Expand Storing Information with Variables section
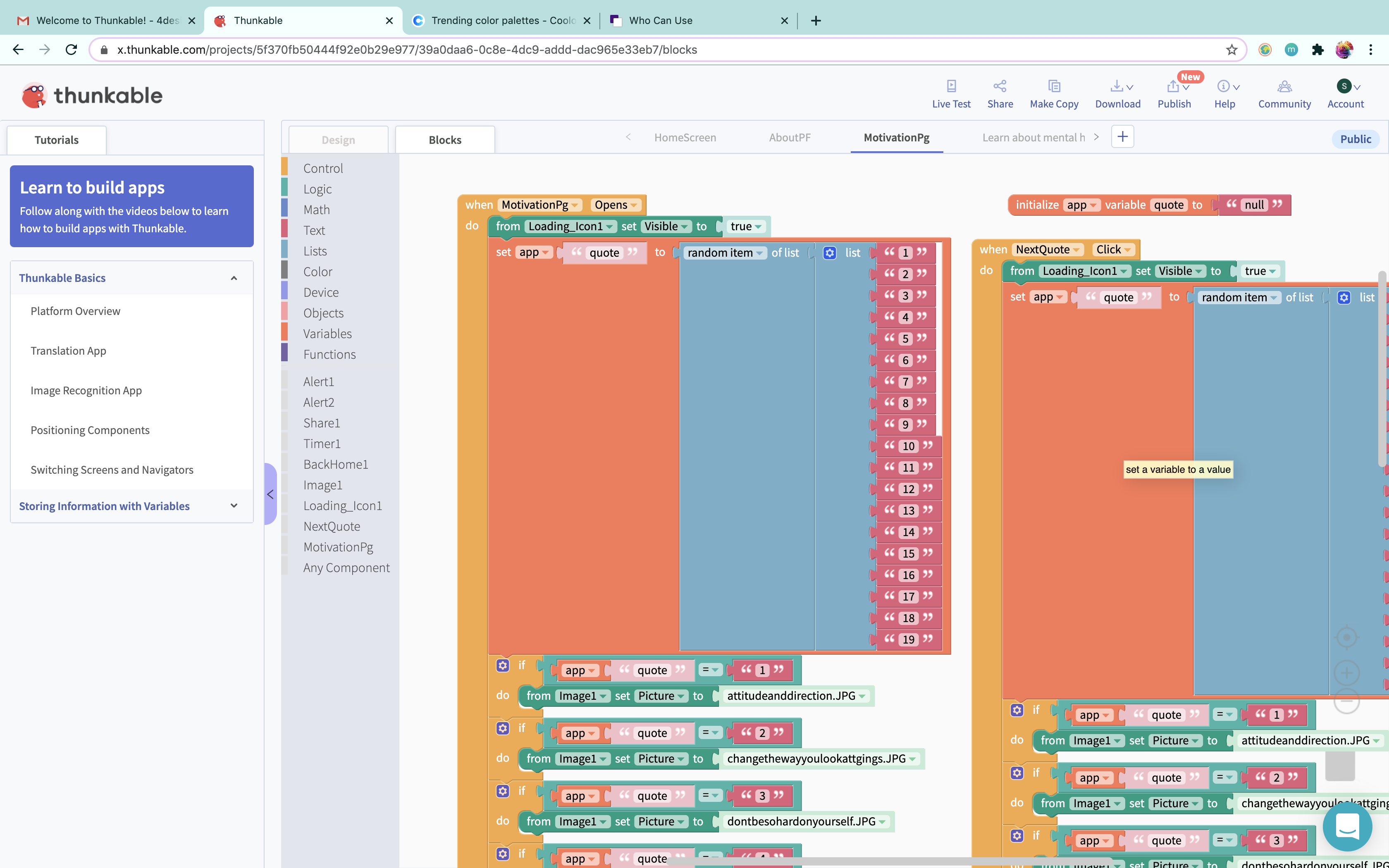This screenshot has height=868, width=1389. coord(234,506)
